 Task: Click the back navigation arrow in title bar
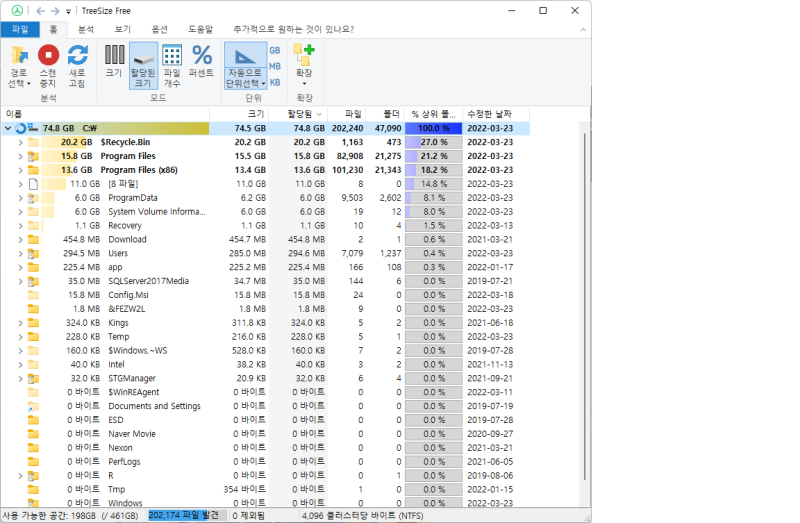(39, 10)
